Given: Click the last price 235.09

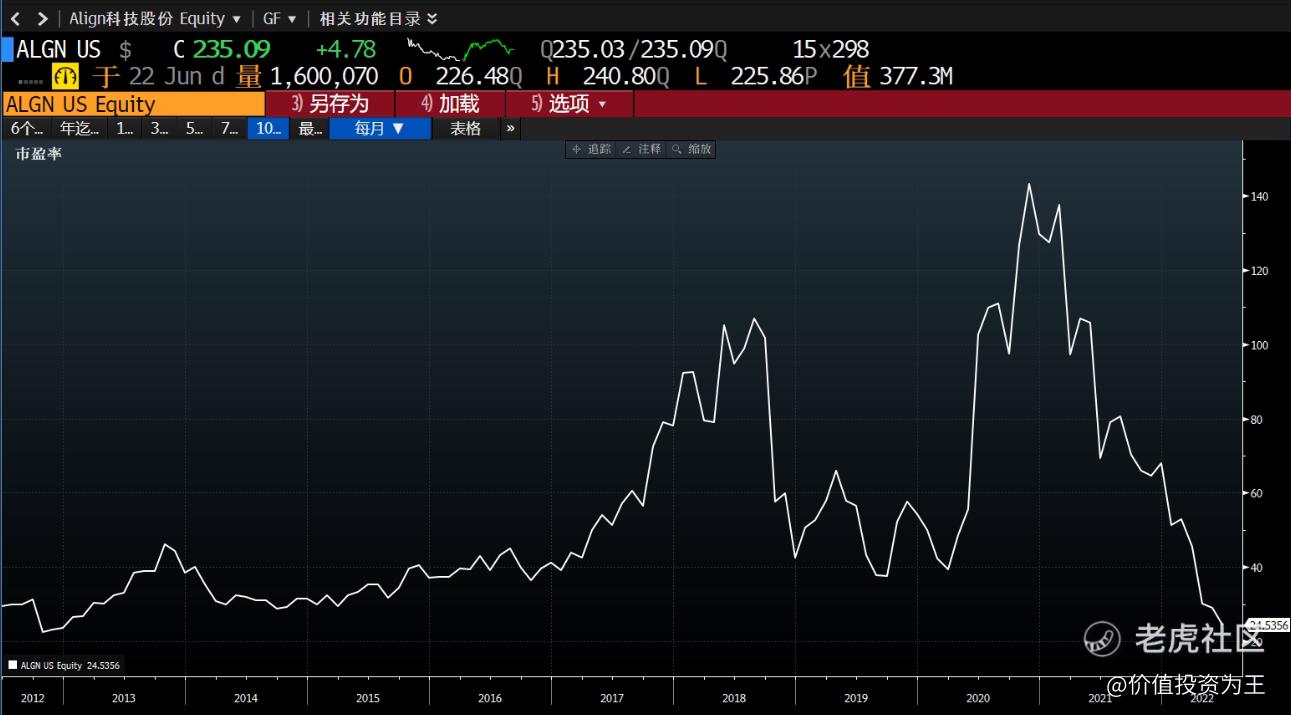Looking at the screenshot, I should coord(231,49).
